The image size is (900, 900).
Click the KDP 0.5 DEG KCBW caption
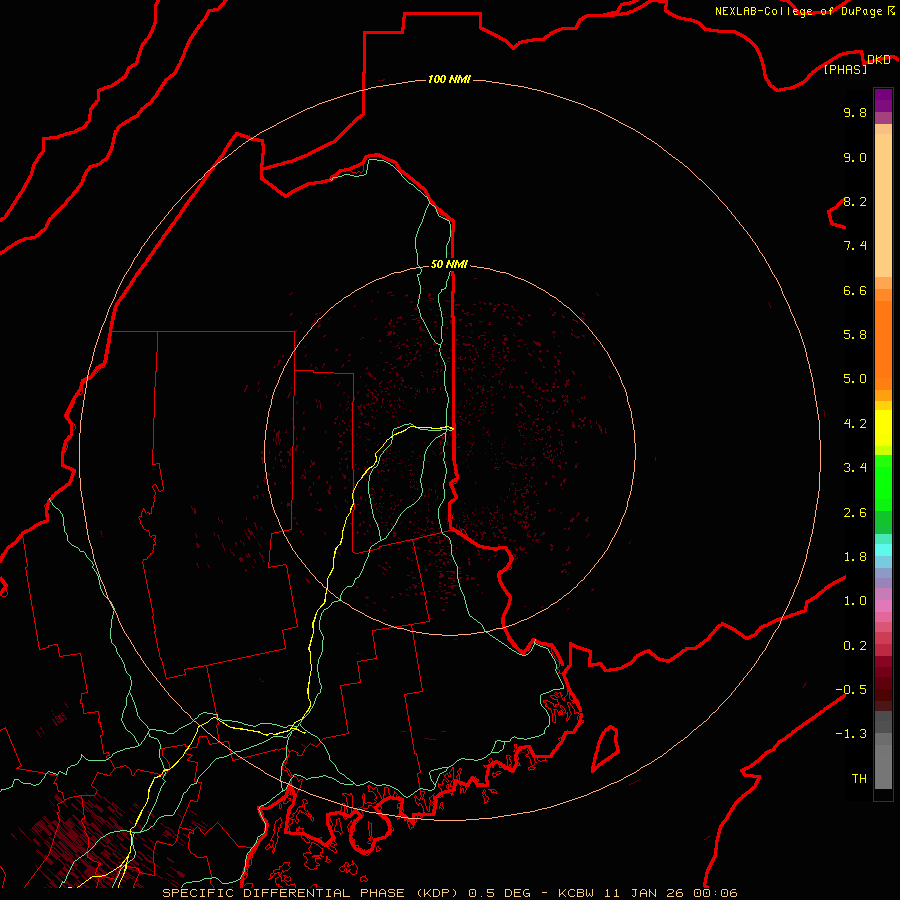pos(449,893)
